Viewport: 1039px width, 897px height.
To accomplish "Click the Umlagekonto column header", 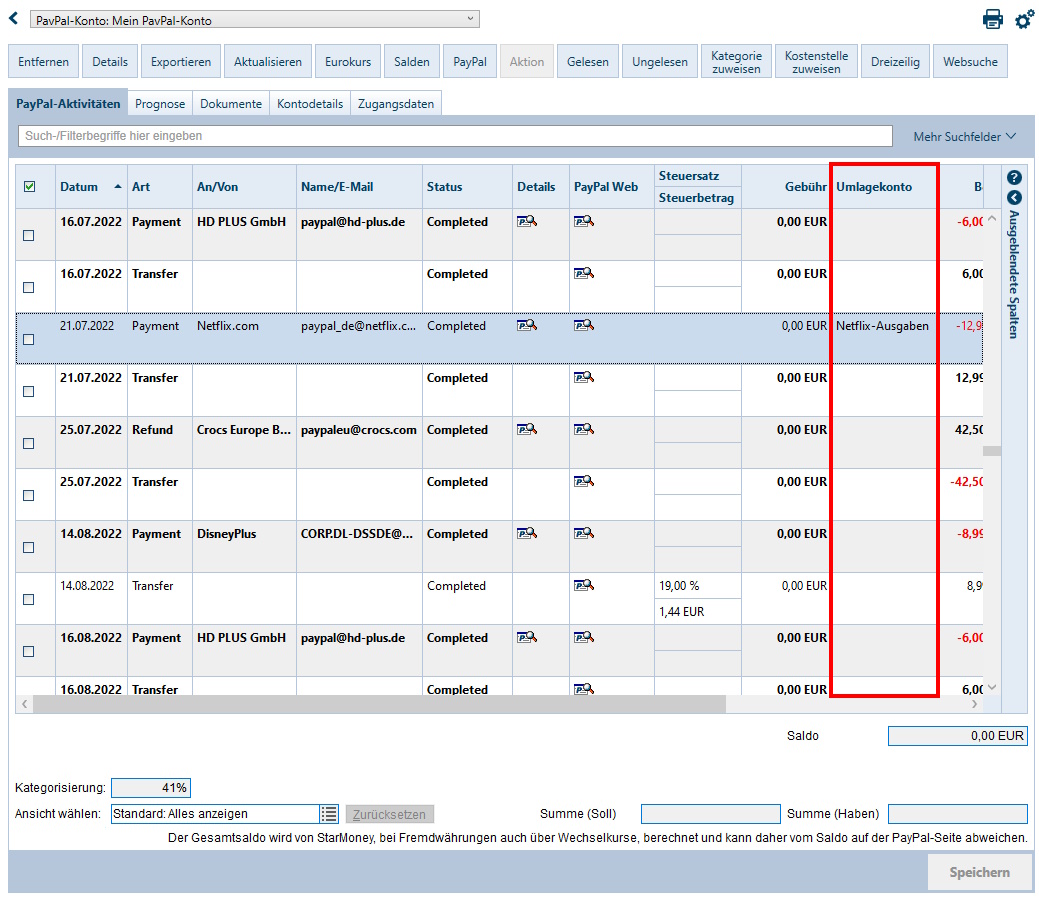I will 884,187.
